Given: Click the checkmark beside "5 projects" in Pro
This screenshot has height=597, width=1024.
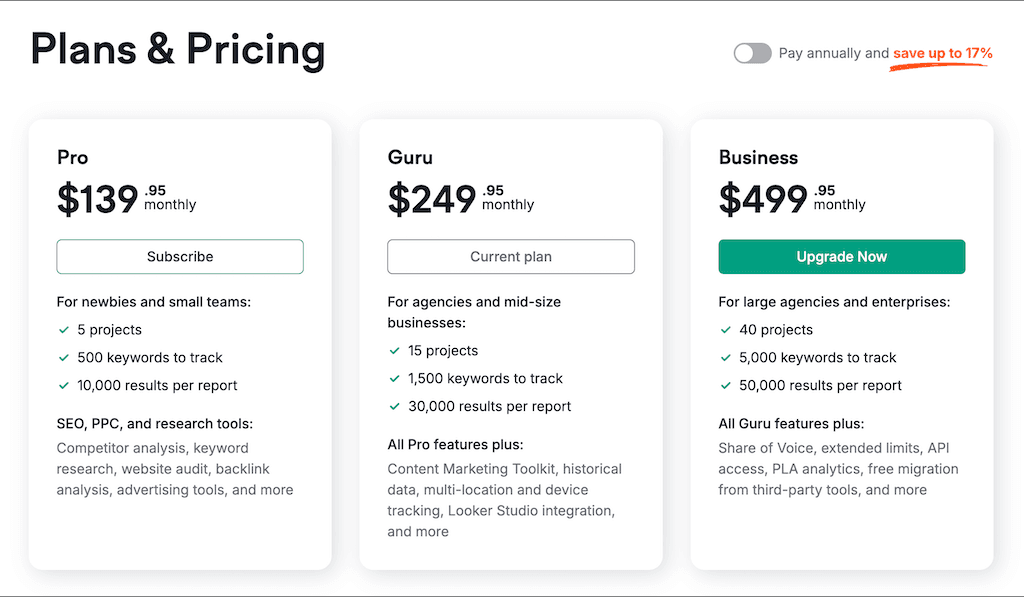Looking at the screenshot, I should [x=62, y=329].
